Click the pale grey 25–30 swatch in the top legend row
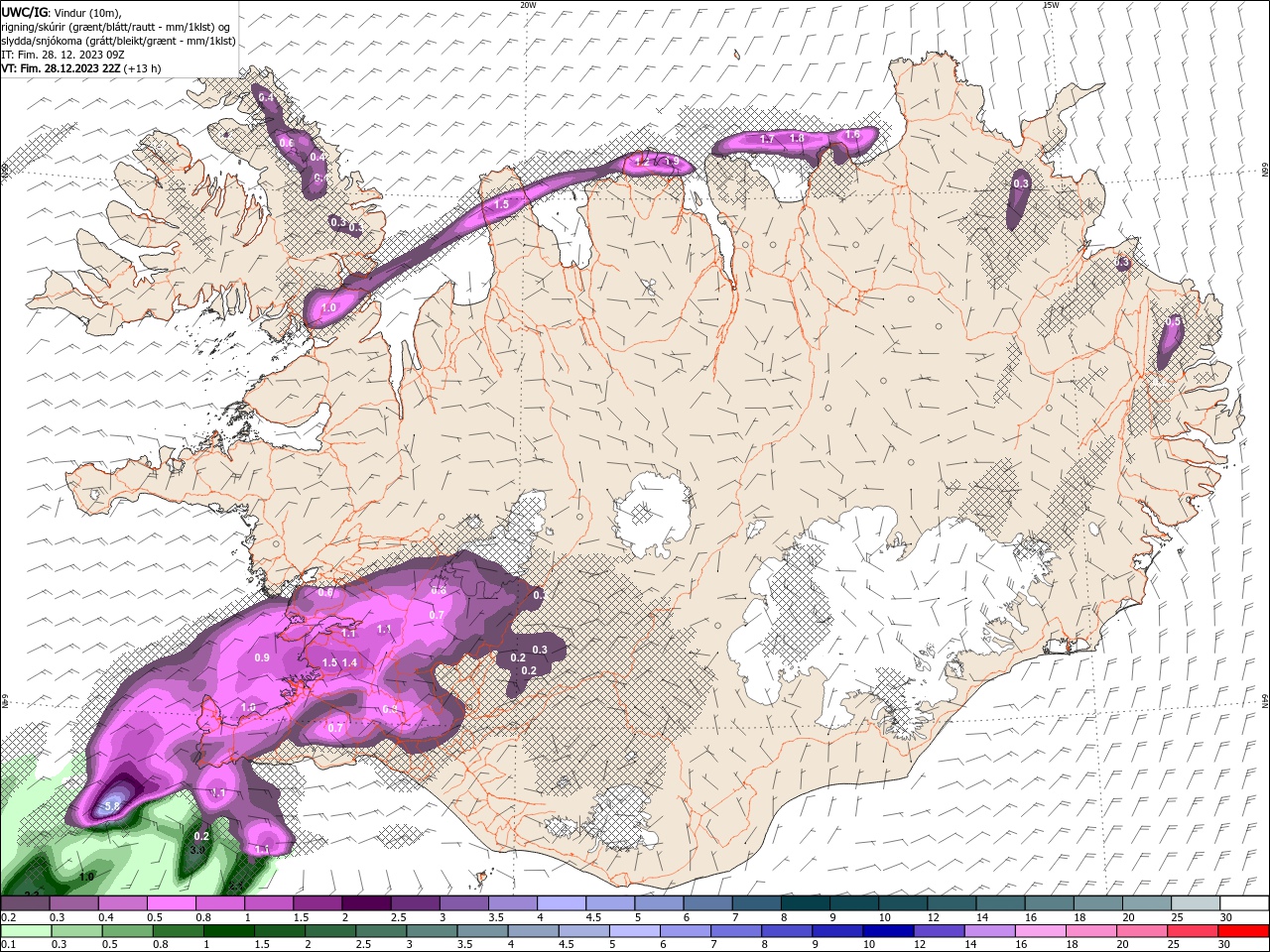 point(1196,903)
